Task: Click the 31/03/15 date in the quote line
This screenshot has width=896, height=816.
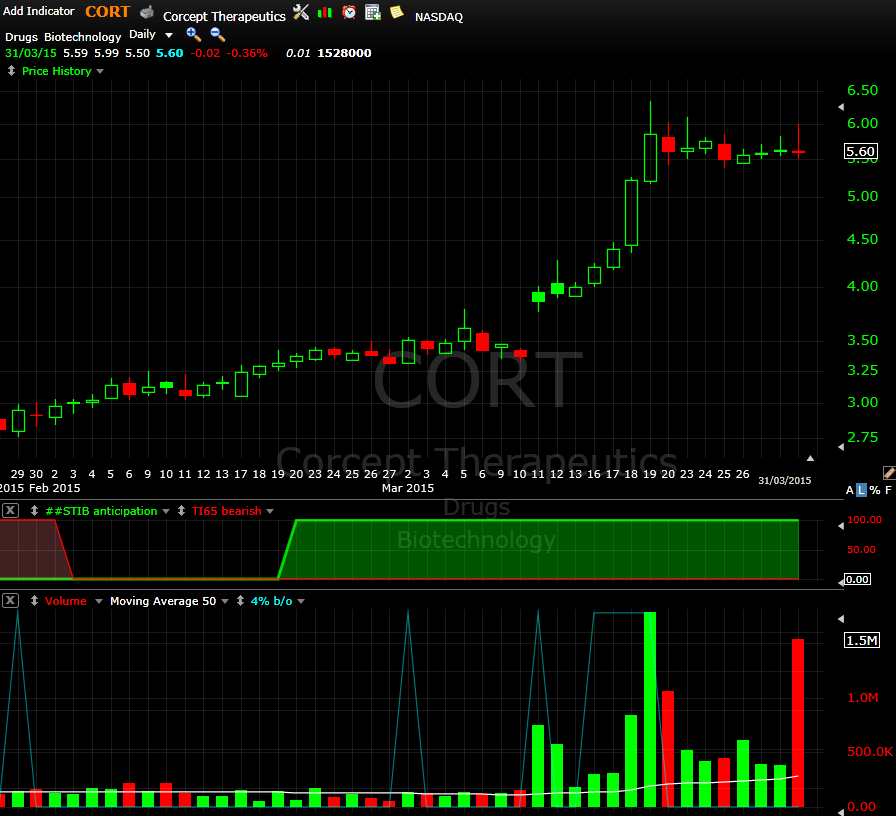Action: (x=31, y=53)
